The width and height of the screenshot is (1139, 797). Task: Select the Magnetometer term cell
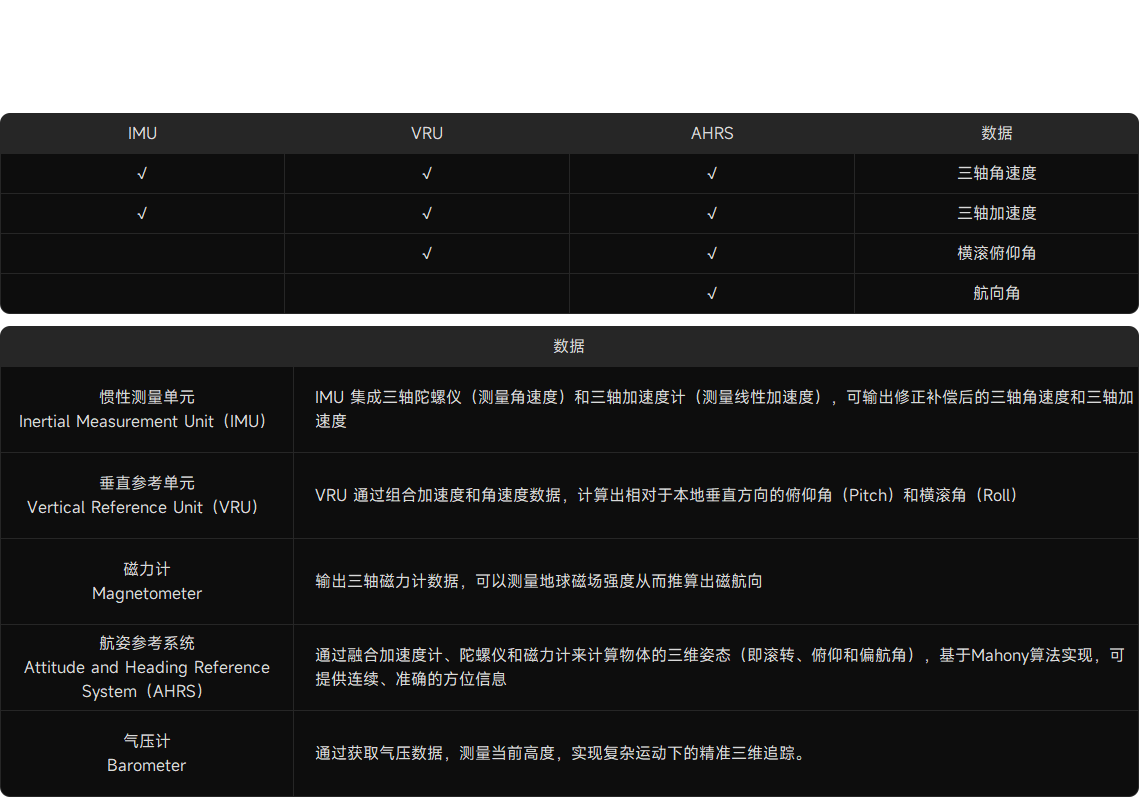(x=146, y=582)
